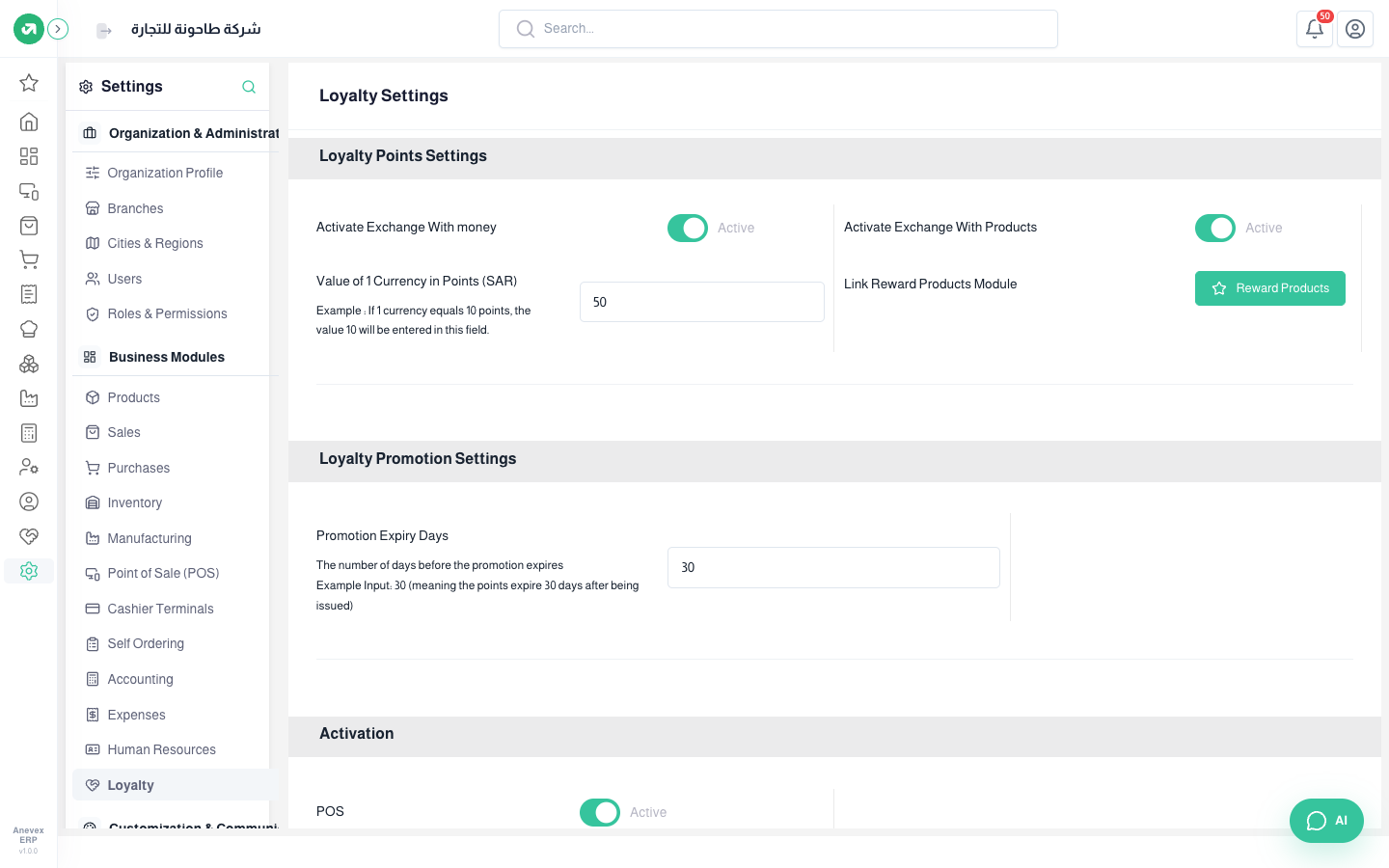Click the Promotion Expiry Days field
Image resolution: width=1389 pixels, height=868 pixels.
[x=833, y=567]
